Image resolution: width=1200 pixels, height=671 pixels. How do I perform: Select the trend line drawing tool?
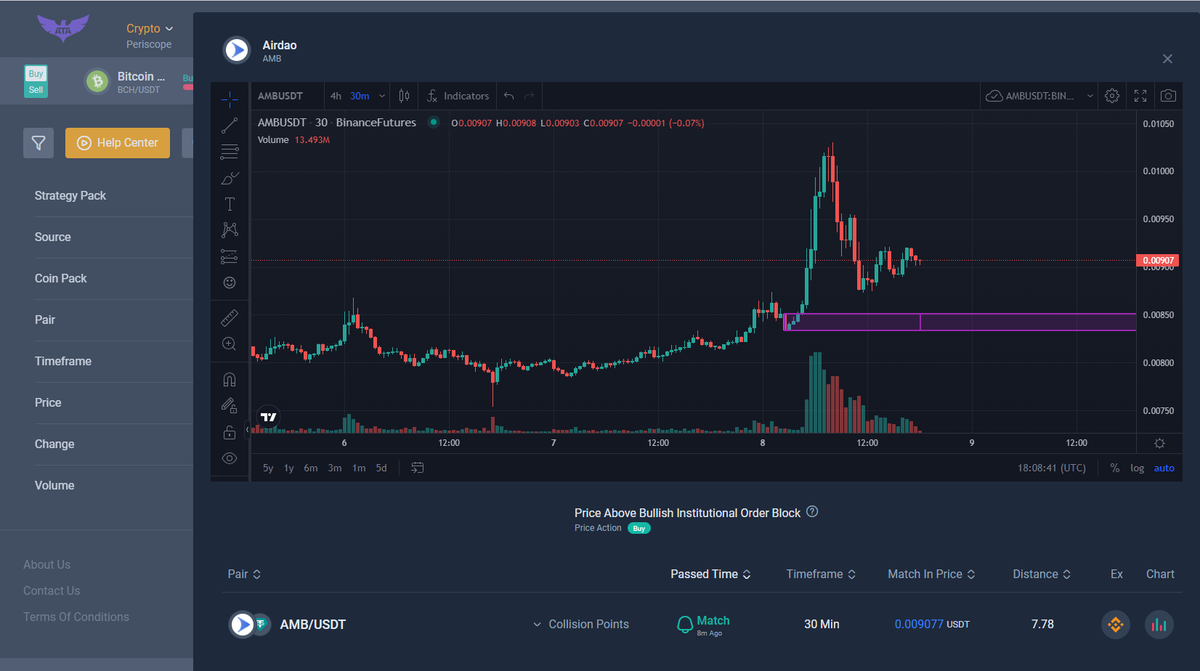coord(230,126)
